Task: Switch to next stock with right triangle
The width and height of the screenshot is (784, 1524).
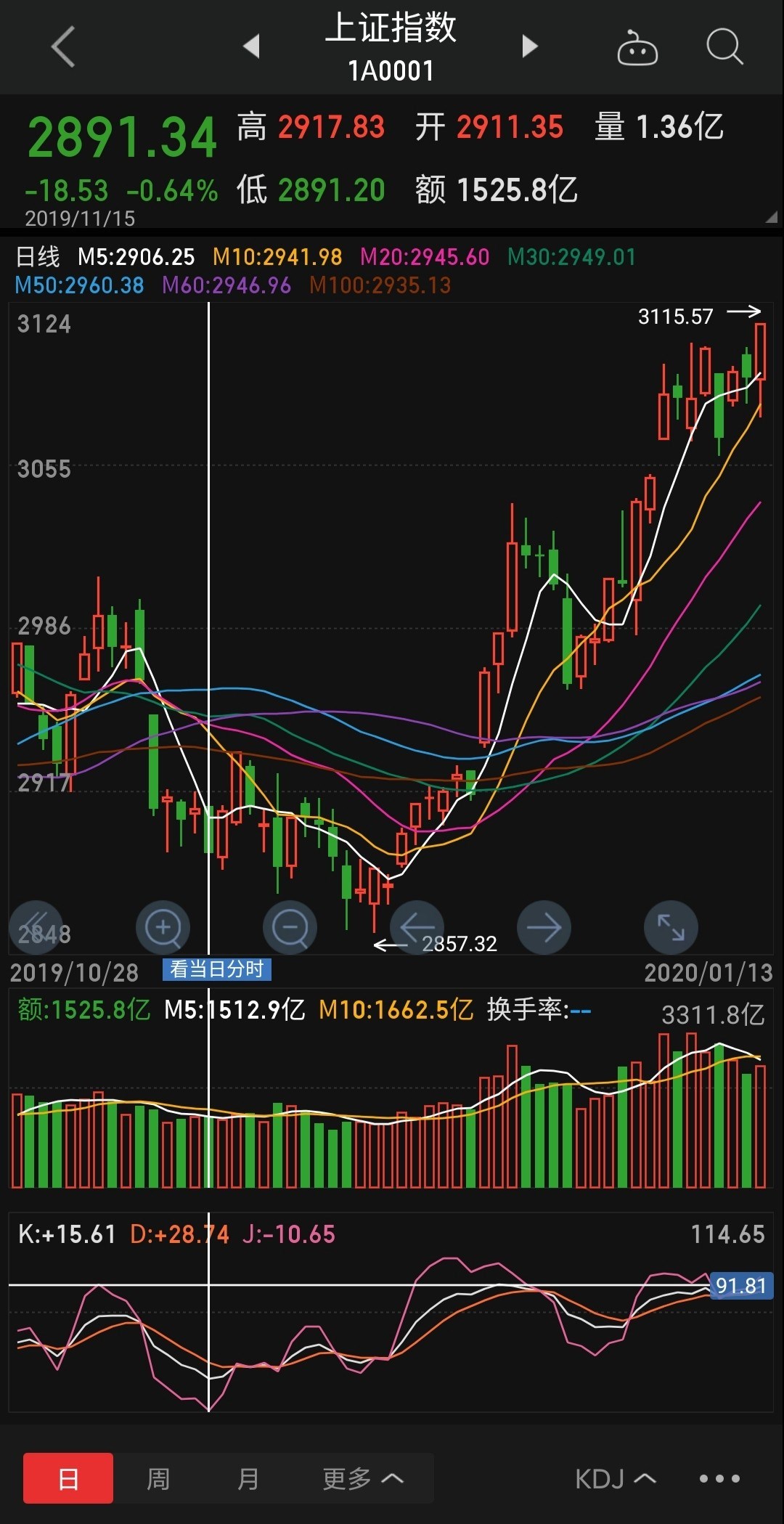Action: pyautogui.click(x=530, y=46)
